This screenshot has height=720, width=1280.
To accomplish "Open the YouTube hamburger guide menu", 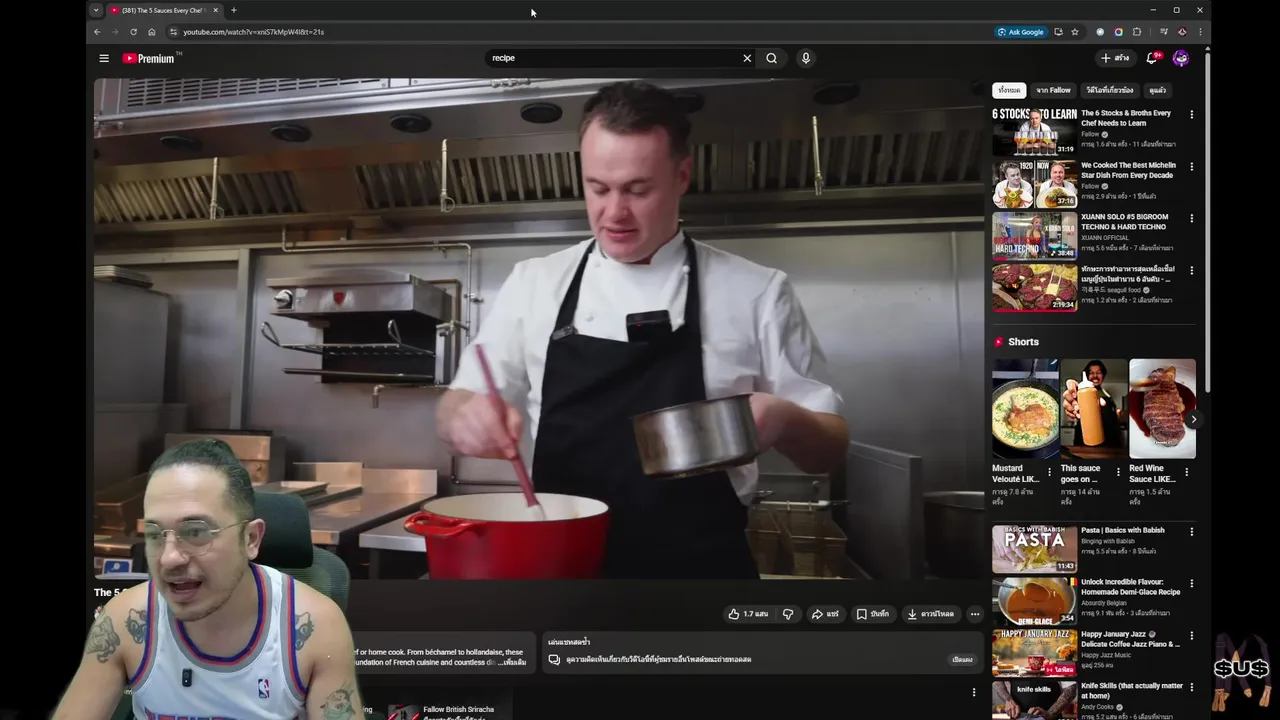I will pyautogui.click(x=104, y=58).
